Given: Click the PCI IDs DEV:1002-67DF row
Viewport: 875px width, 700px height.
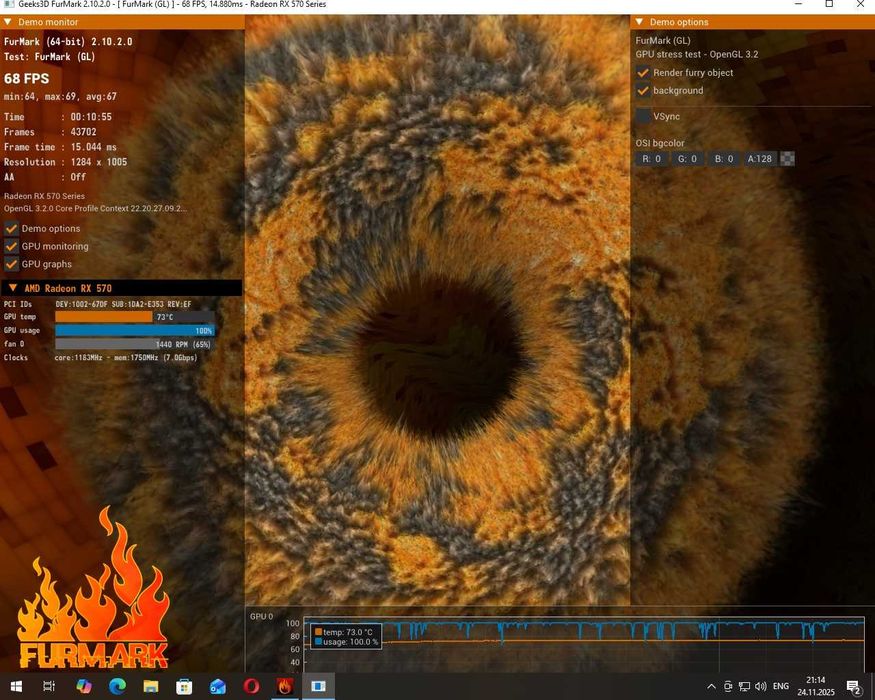Looking at the screenshot, I should tap(98, 304).
